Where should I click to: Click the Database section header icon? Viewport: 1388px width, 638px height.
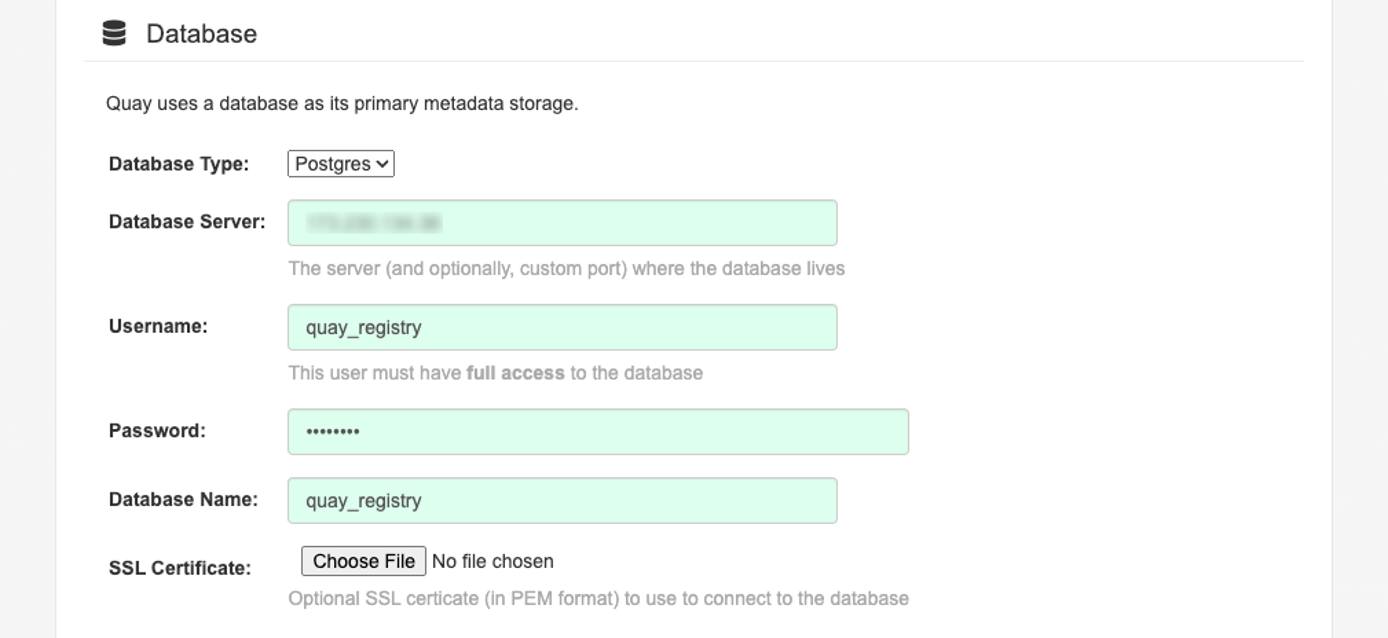114,32
